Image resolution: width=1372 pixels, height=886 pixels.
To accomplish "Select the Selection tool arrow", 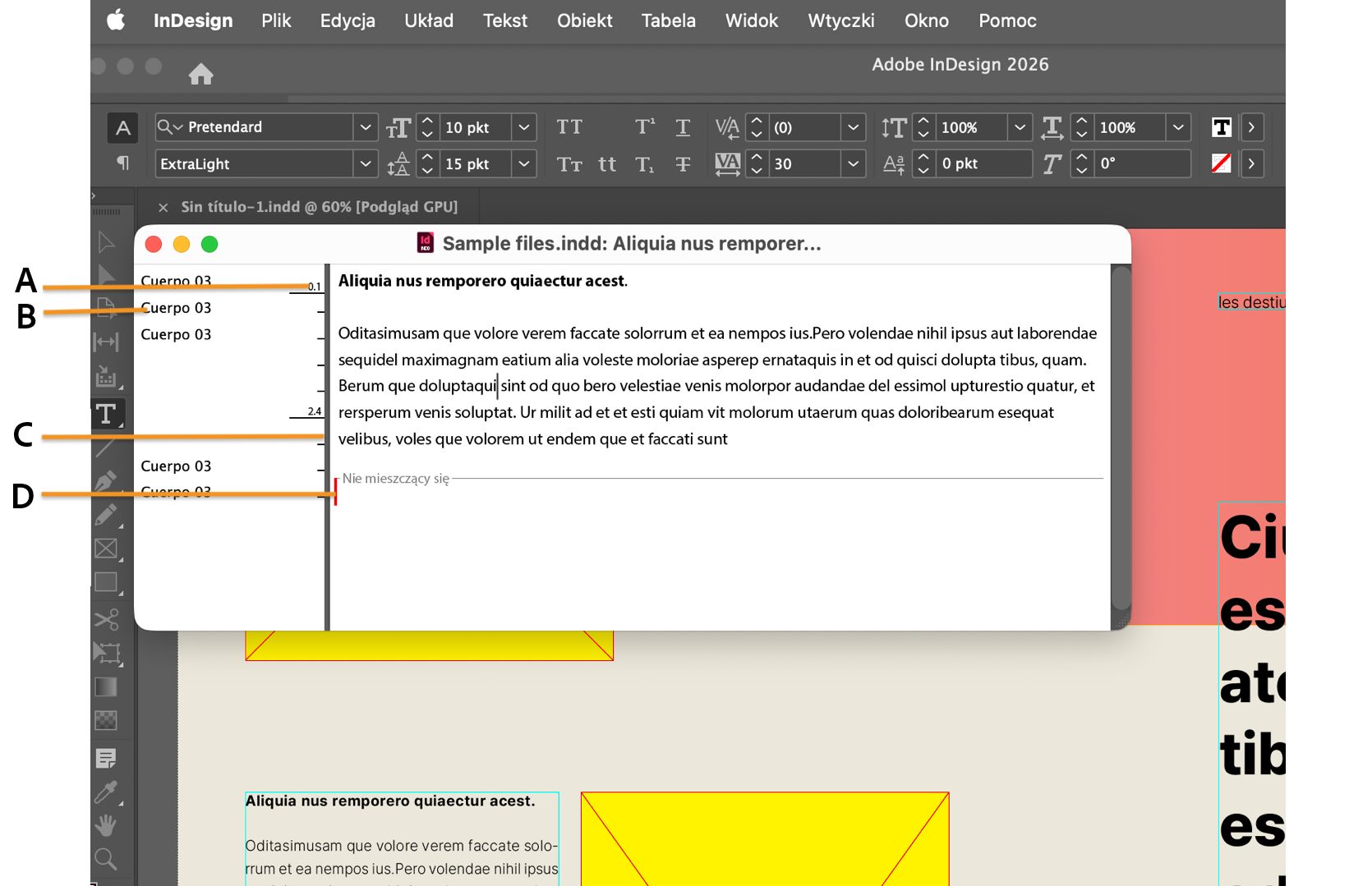I will pos(106,242).
